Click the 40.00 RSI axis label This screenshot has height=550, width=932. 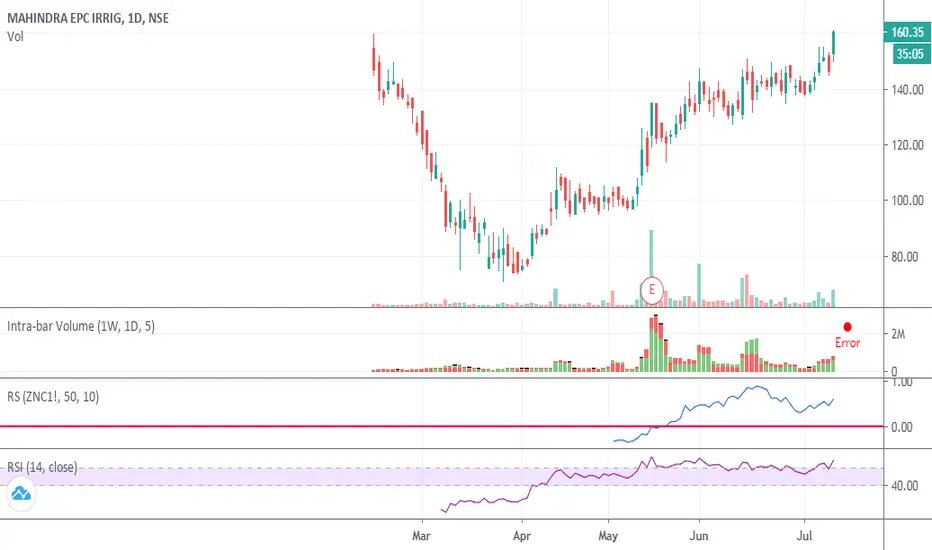click(x=905, y=486)
